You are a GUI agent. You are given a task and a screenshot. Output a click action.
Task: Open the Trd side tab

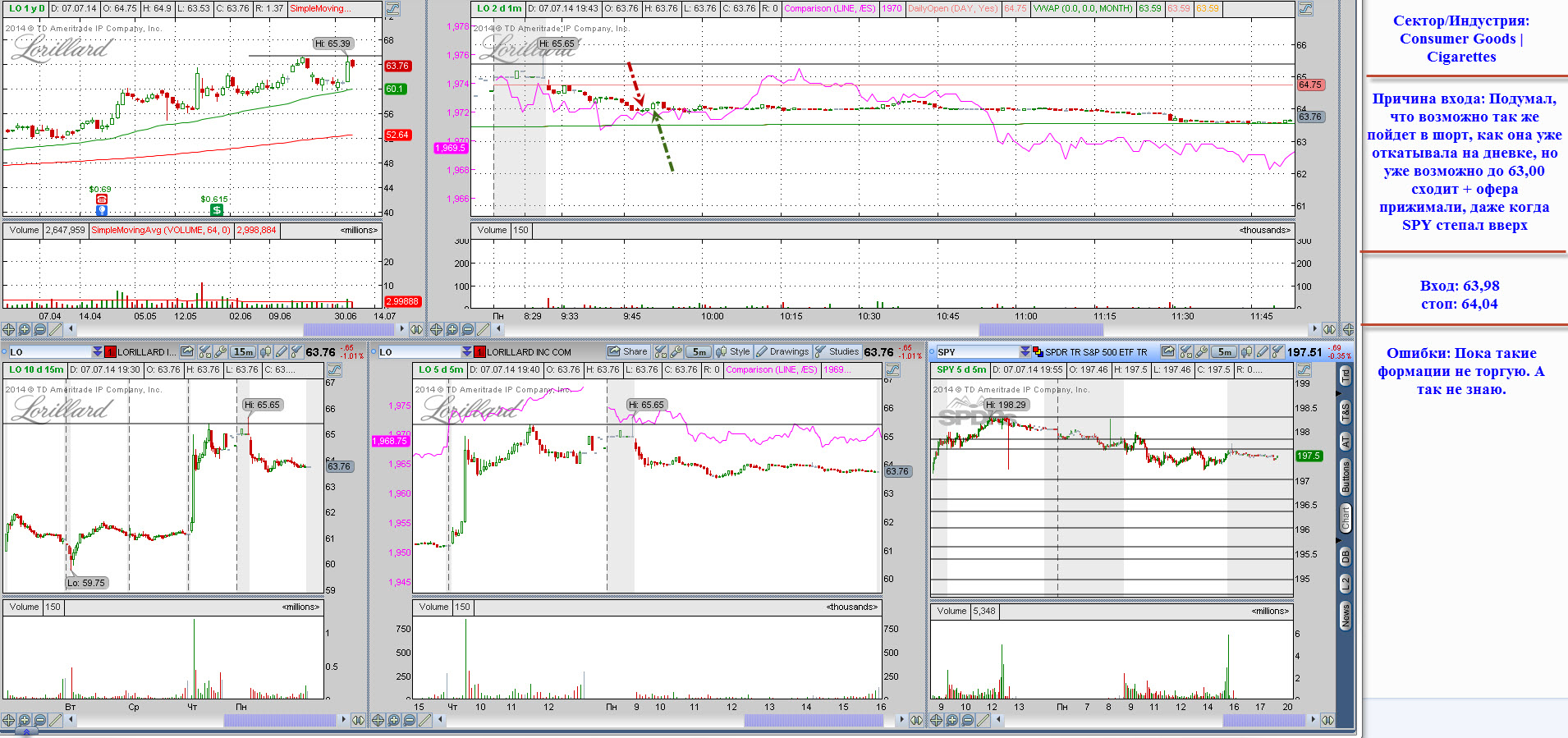click(1346, 376)
